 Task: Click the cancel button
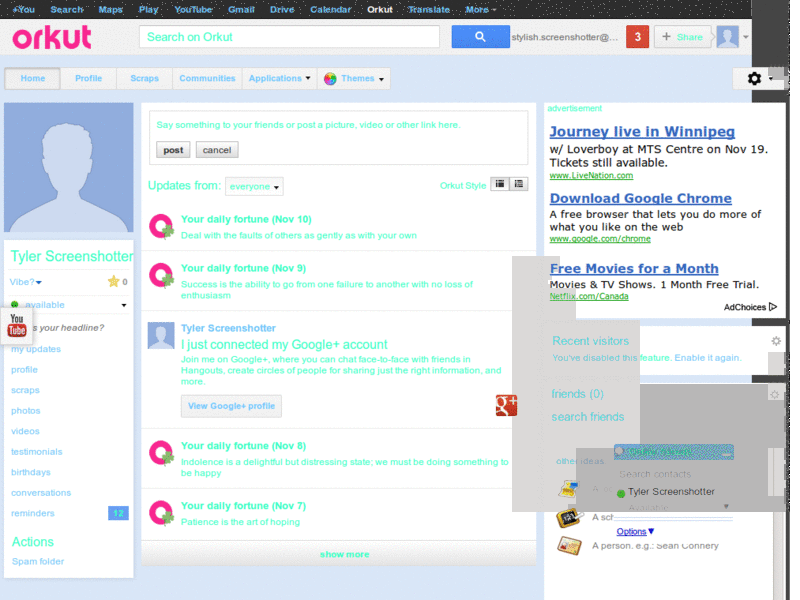pos(217,150)
